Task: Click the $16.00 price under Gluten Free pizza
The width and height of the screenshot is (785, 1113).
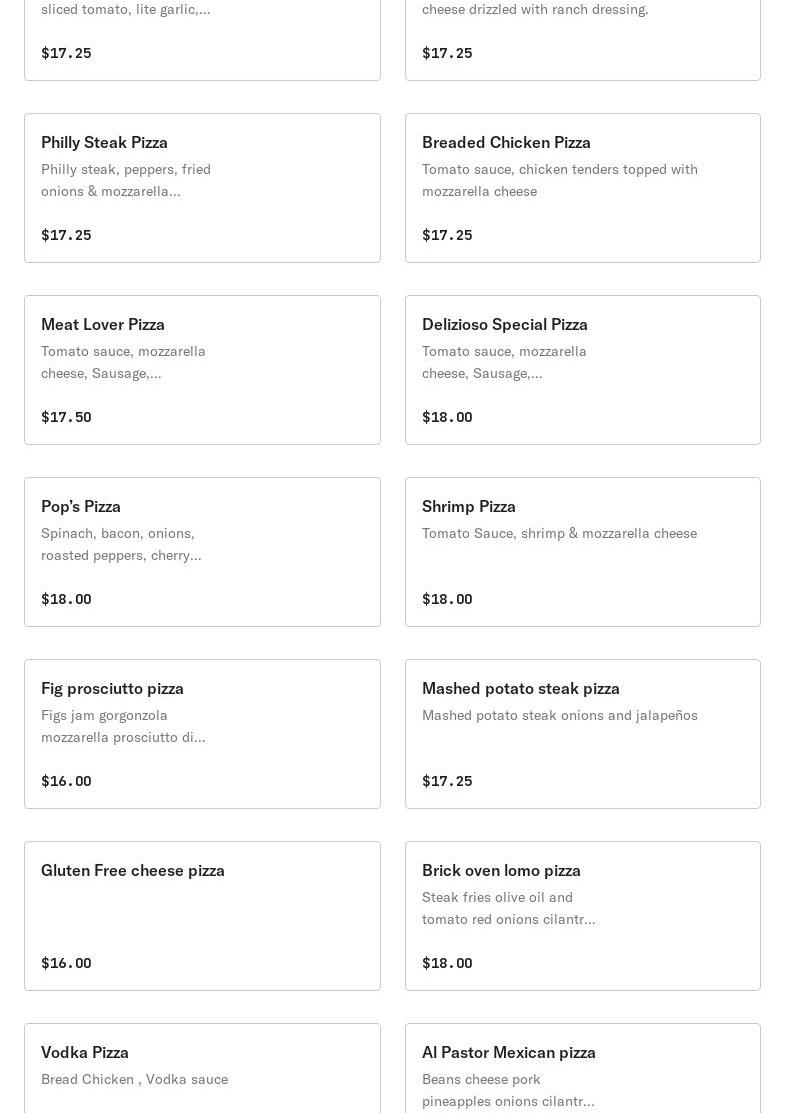Action: 66,963
